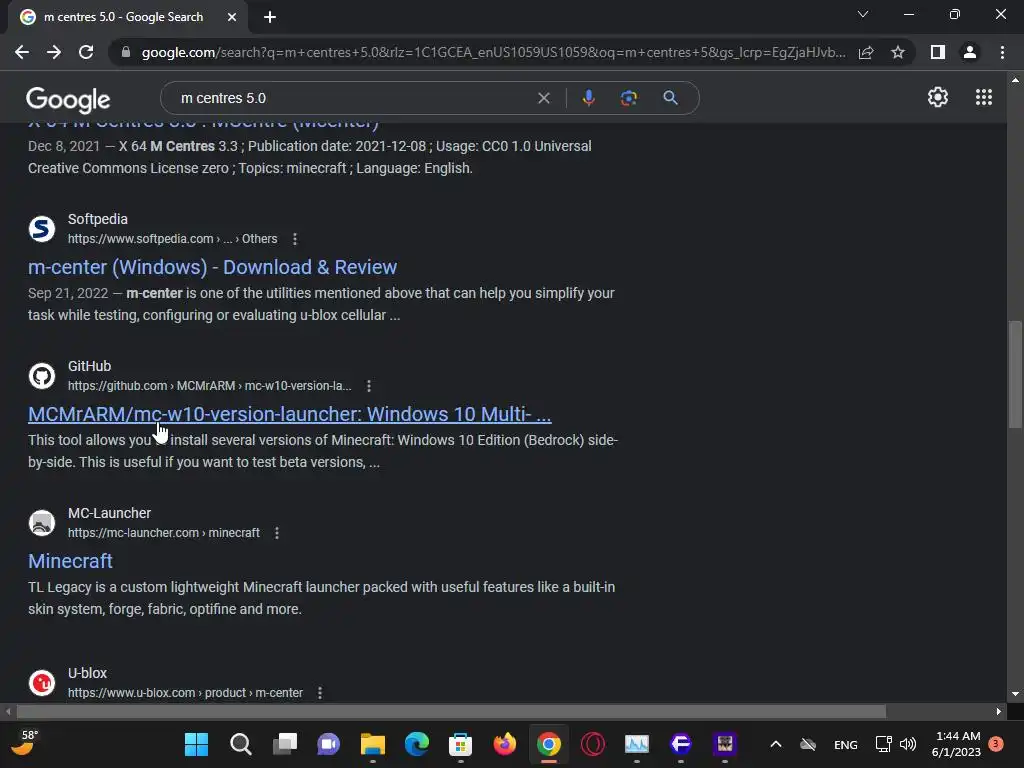Open GitHub result options menu
Viewport: 1024px width, 768px height.
point(369,386)
